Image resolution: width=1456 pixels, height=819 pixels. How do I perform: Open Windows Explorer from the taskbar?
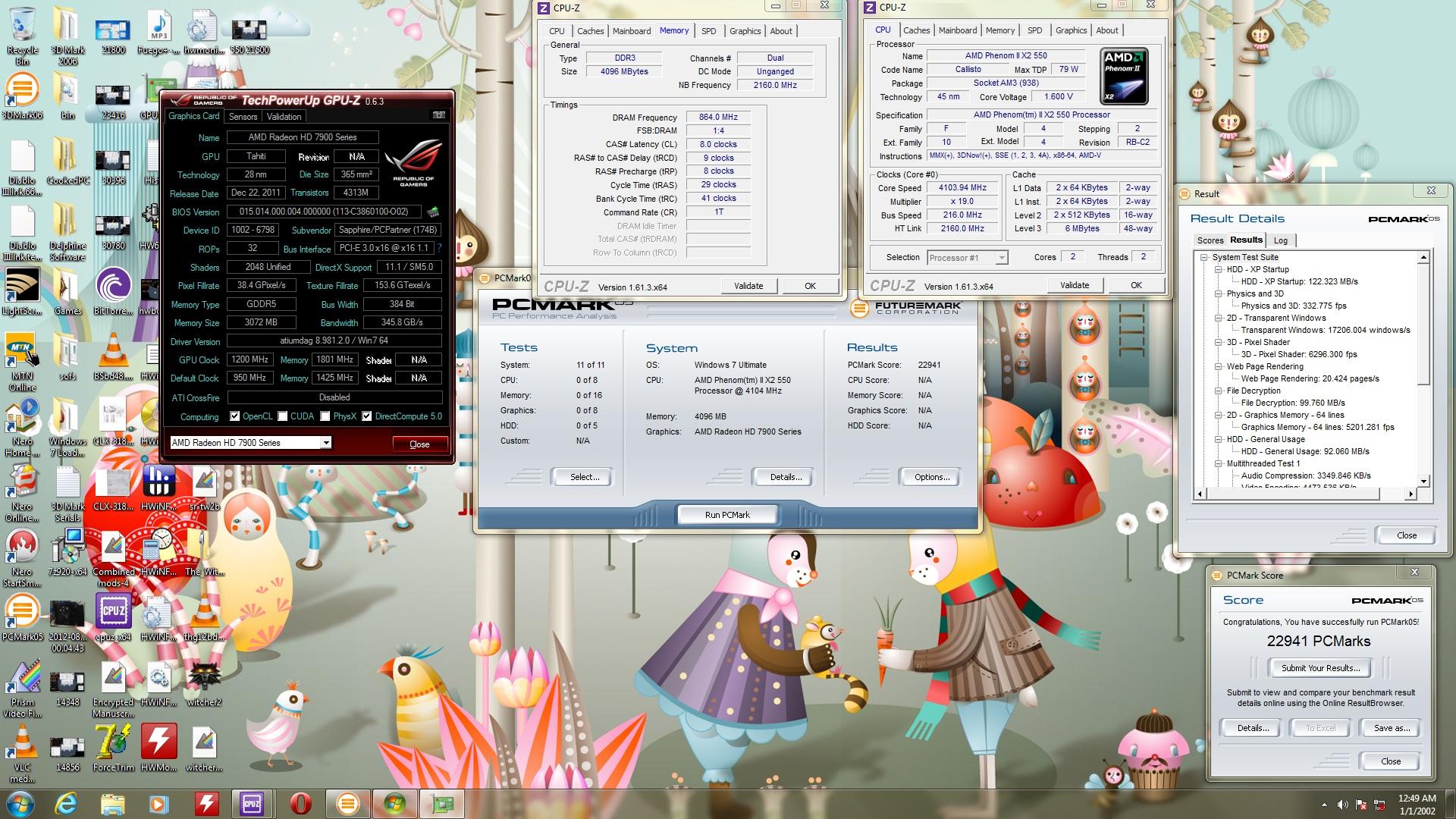tap(112, 803)
